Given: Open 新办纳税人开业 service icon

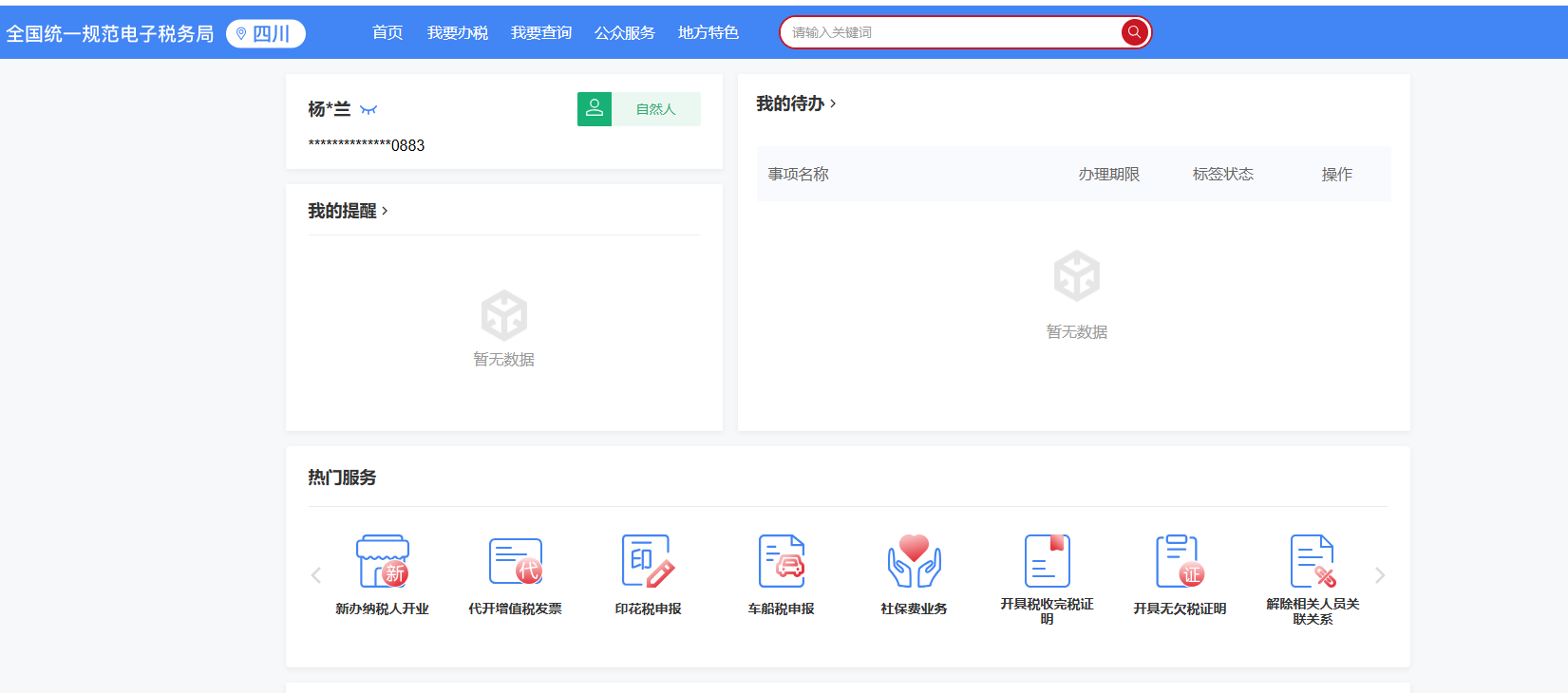Looking at the screenshot, I should 382,561.
